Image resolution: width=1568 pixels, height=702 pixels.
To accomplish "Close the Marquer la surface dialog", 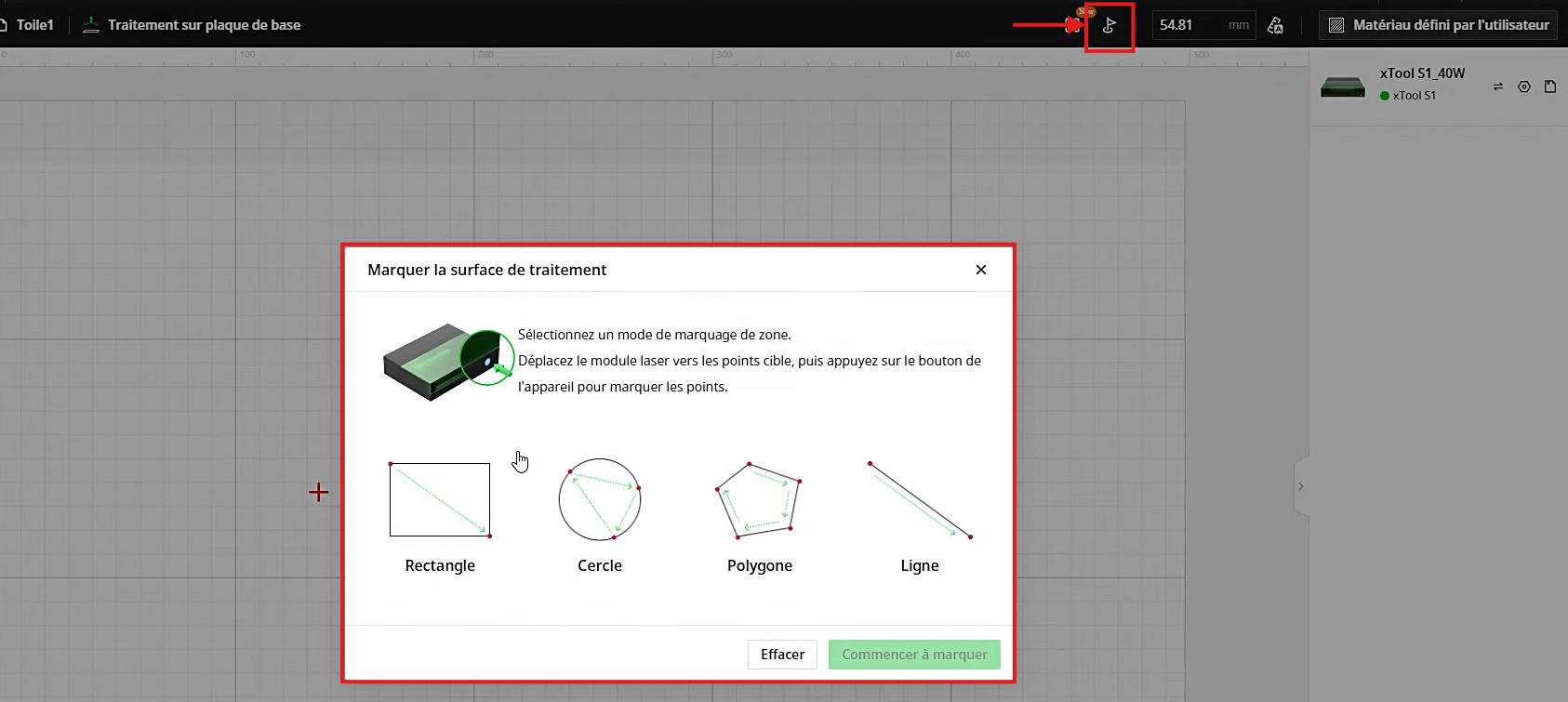I will [x=980, y=270].
